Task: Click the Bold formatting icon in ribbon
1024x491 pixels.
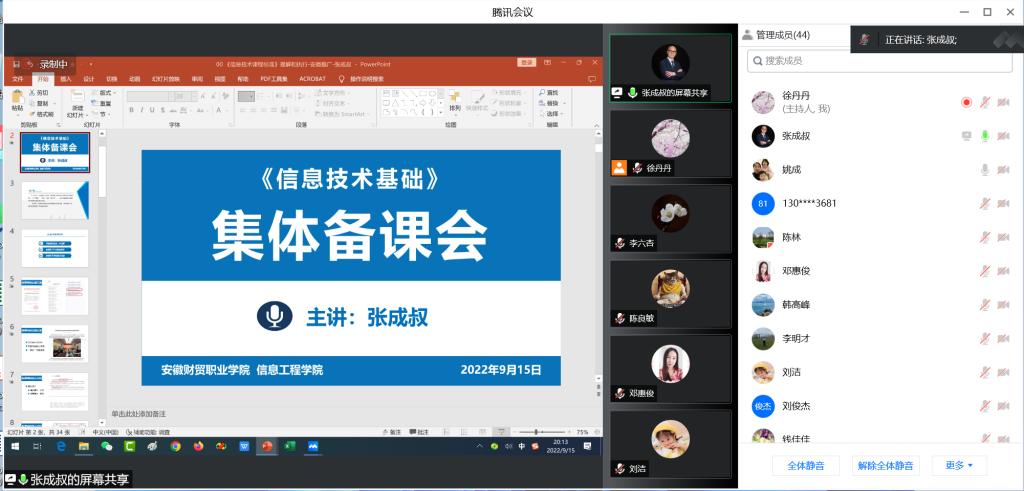Action: 132,110
